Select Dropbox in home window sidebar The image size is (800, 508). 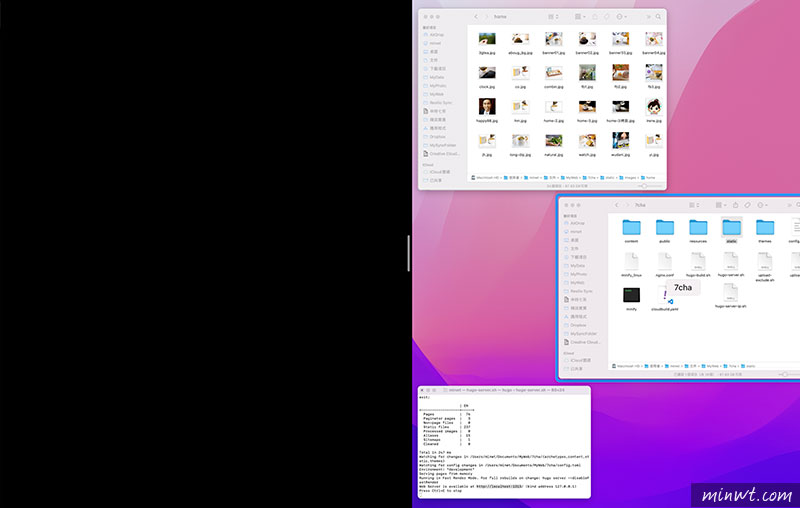434,137
